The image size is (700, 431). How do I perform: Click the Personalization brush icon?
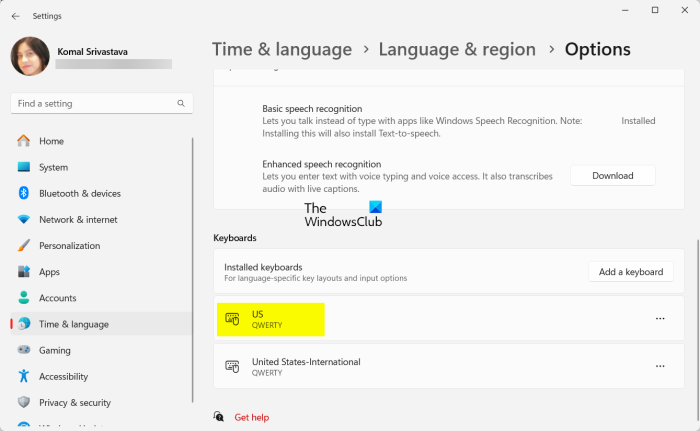coord(24,245)
